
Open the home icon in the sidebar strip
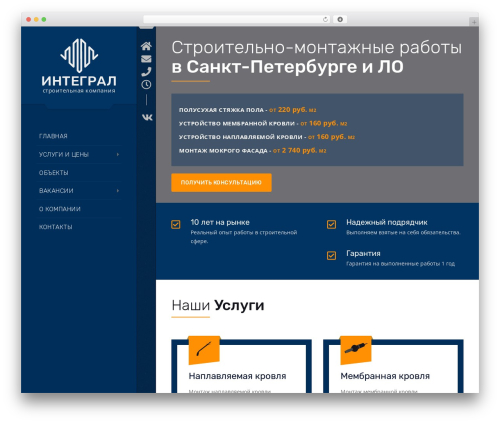[146, 46]
